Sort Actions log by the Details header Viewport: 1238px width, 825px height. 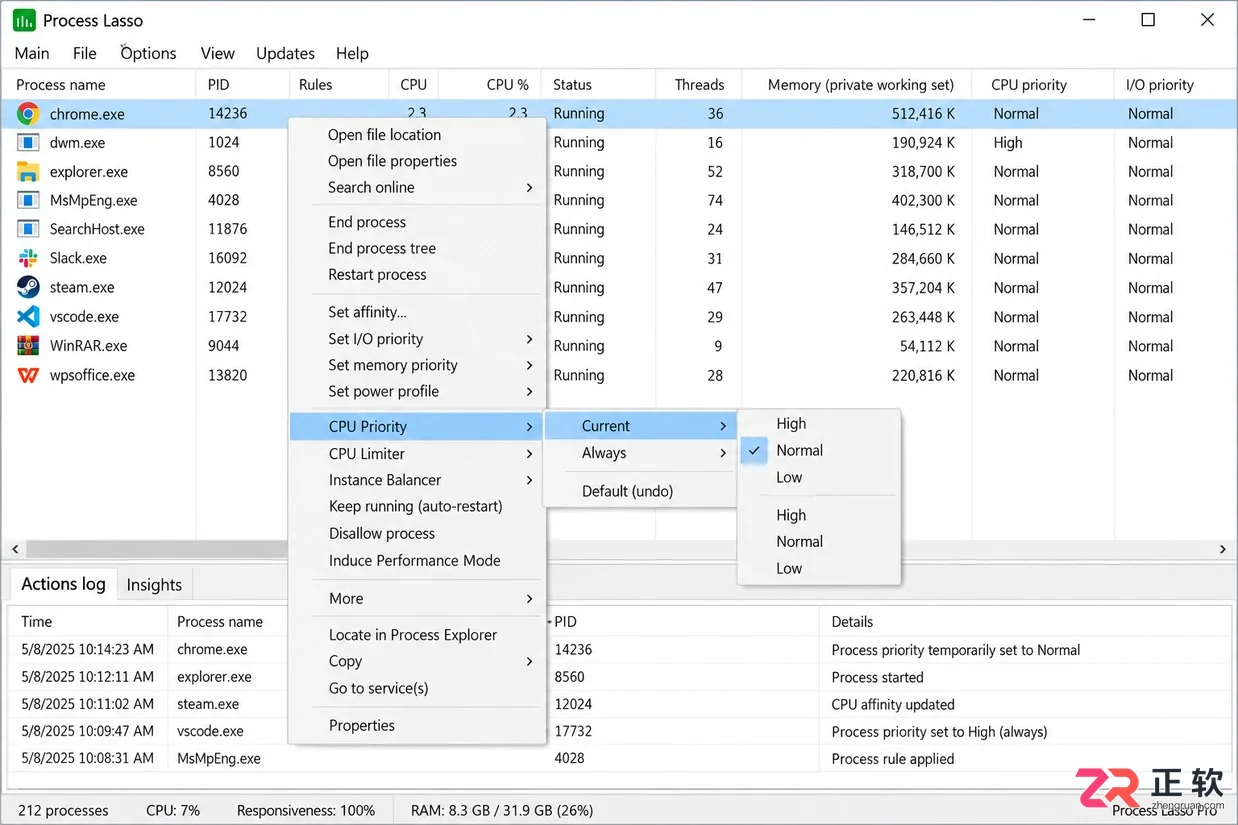click(852, 622)
